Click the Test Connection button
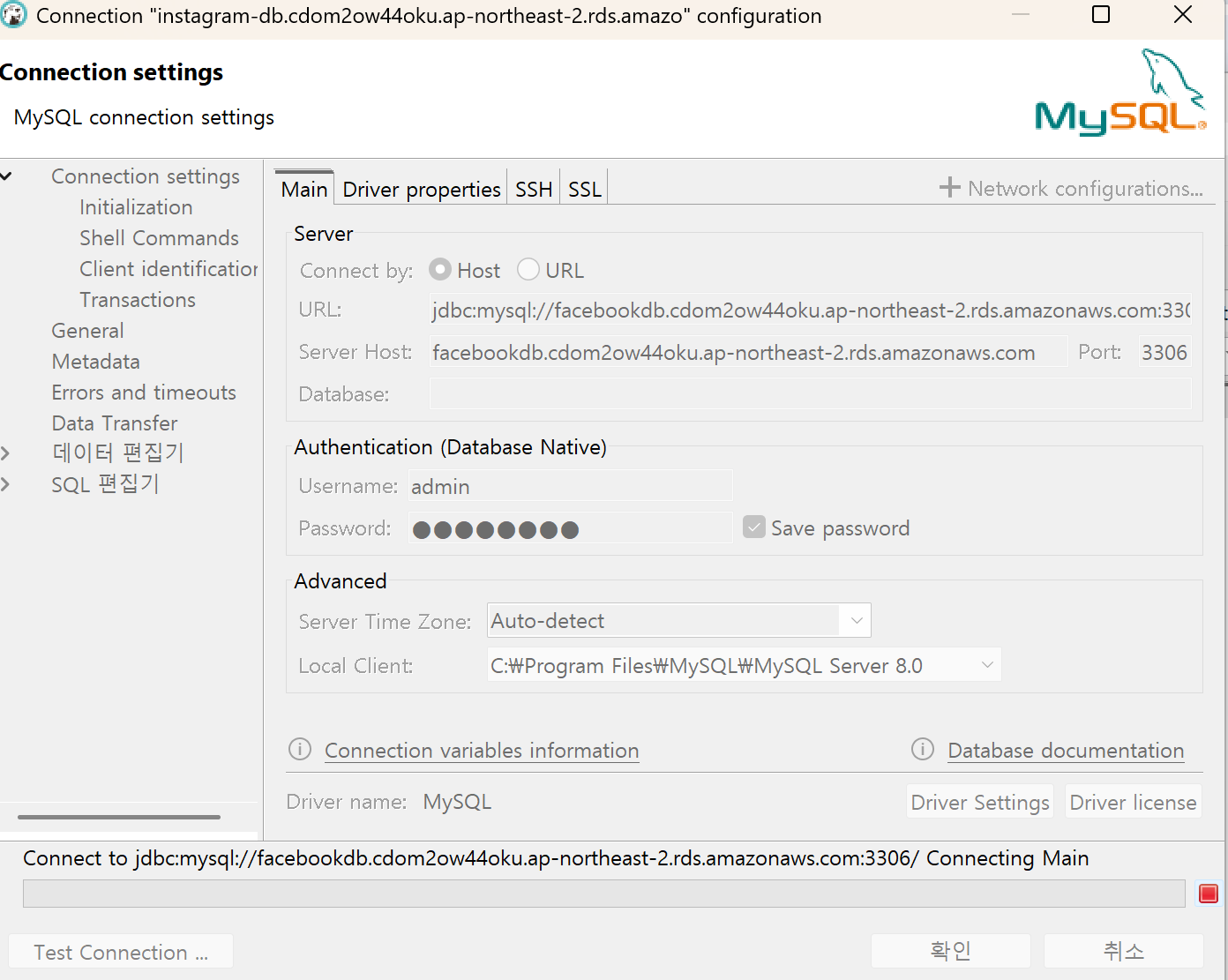 point(121,952)
